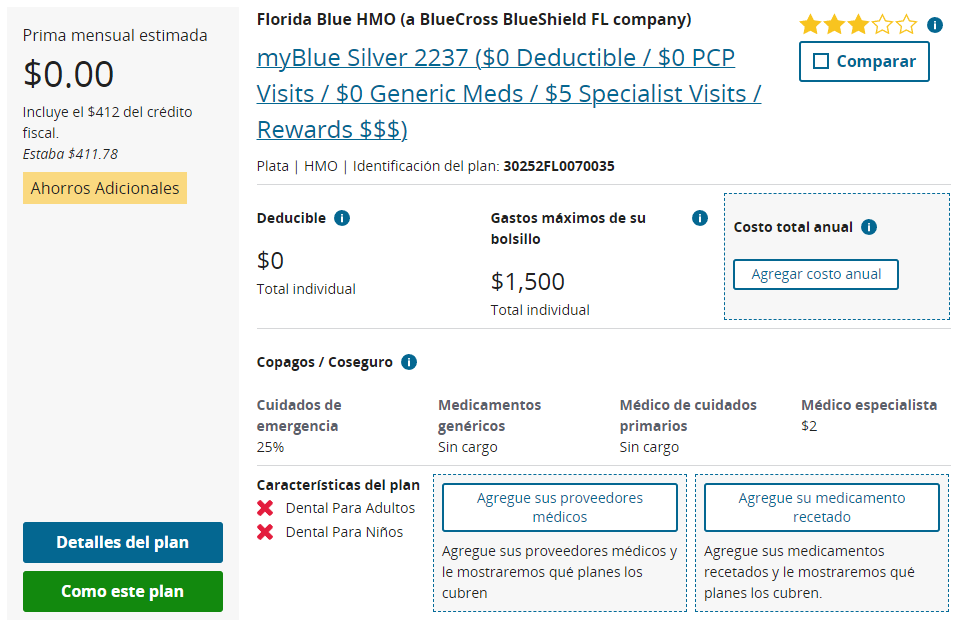Click the red X beside Dental Para Niños
Image resolution: width=957 pixels, height=620 pixels.
(265, 532)
